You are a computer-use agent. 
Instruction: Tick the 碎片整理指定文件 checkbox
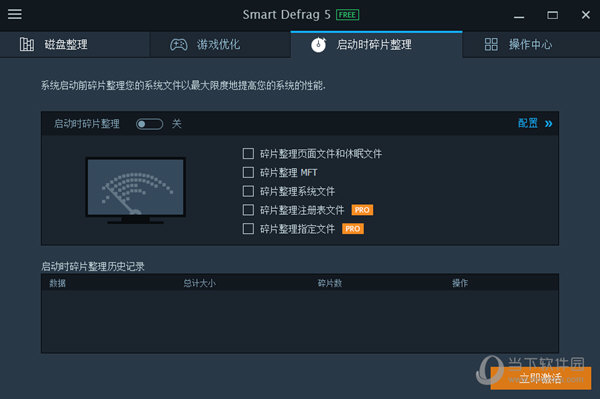(248, 229)
